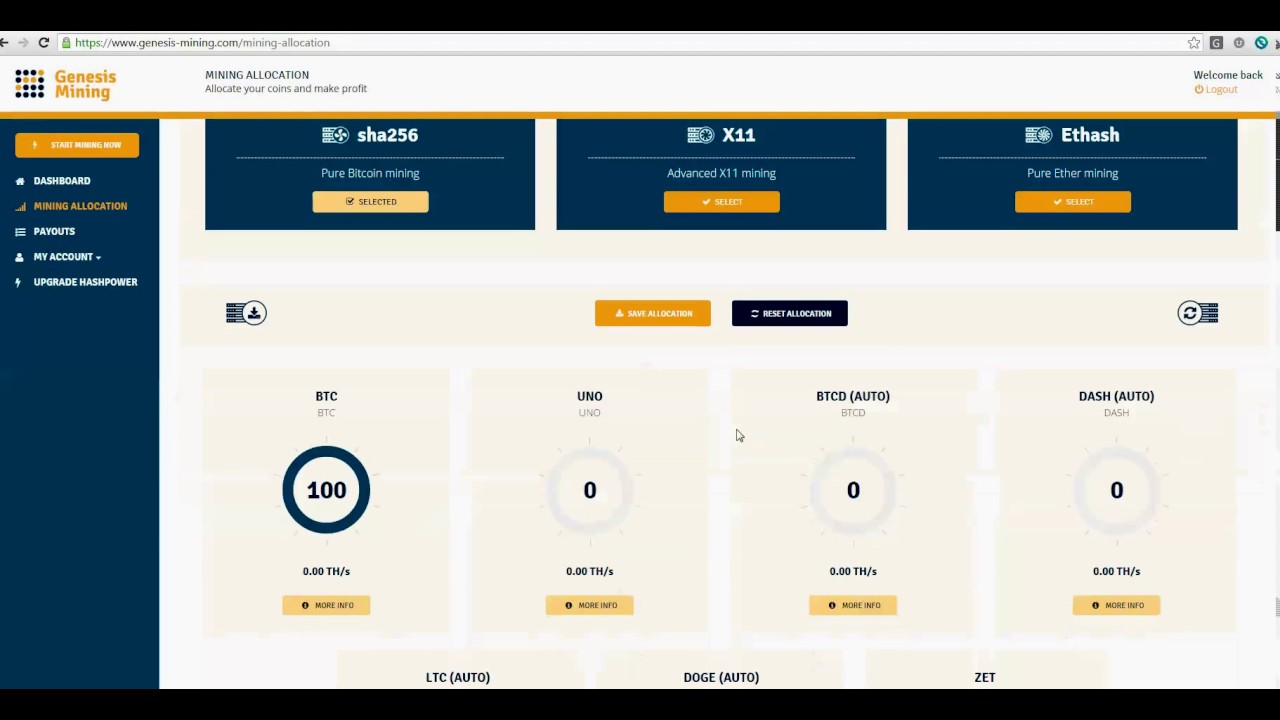Screen dimensions: 1280x720
Task: Click the sha256 mining rig icon
Action: tap(335, 135)
